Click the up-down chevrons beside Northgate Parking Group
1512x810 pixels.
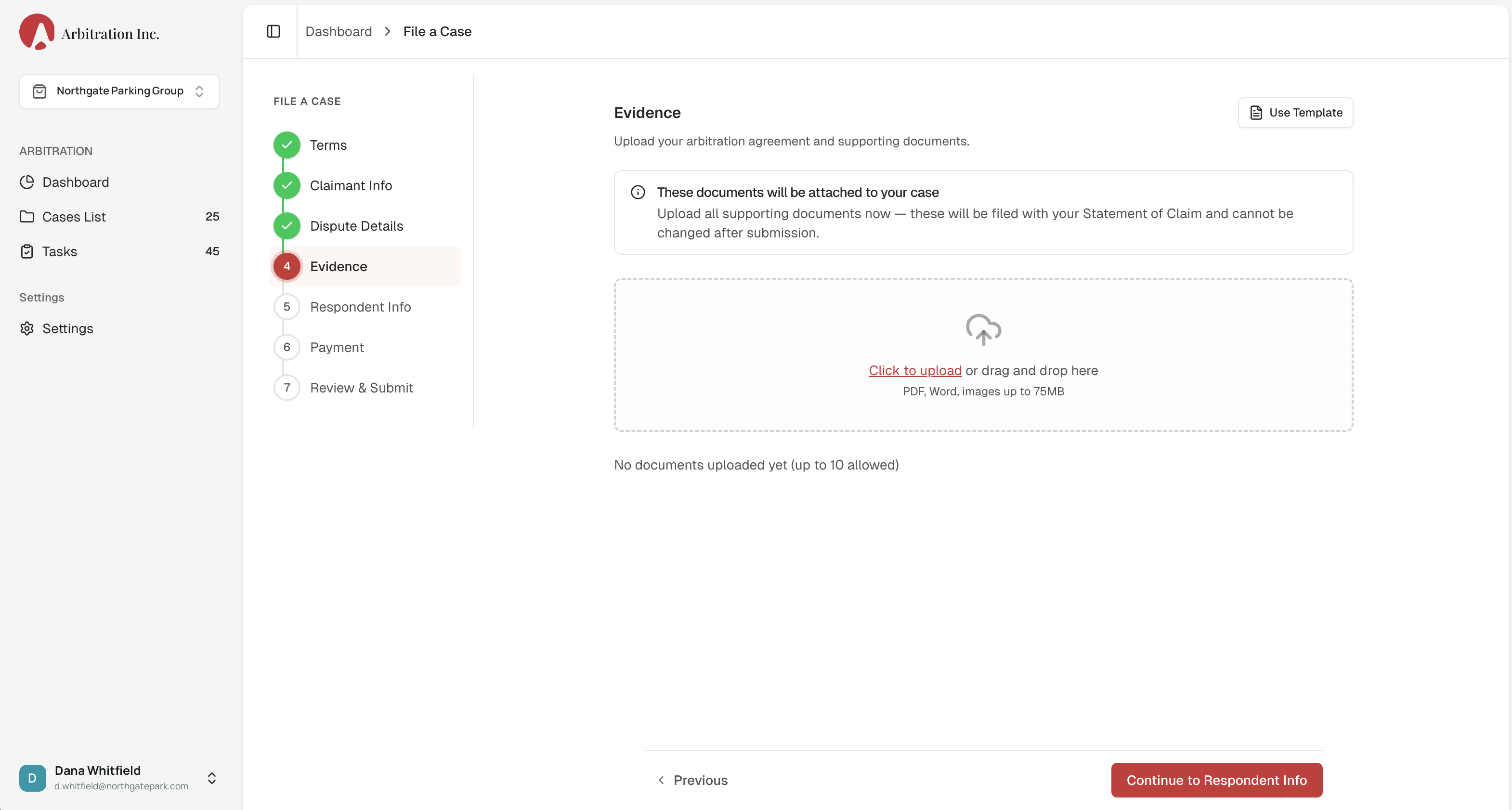tap(199, 91)
